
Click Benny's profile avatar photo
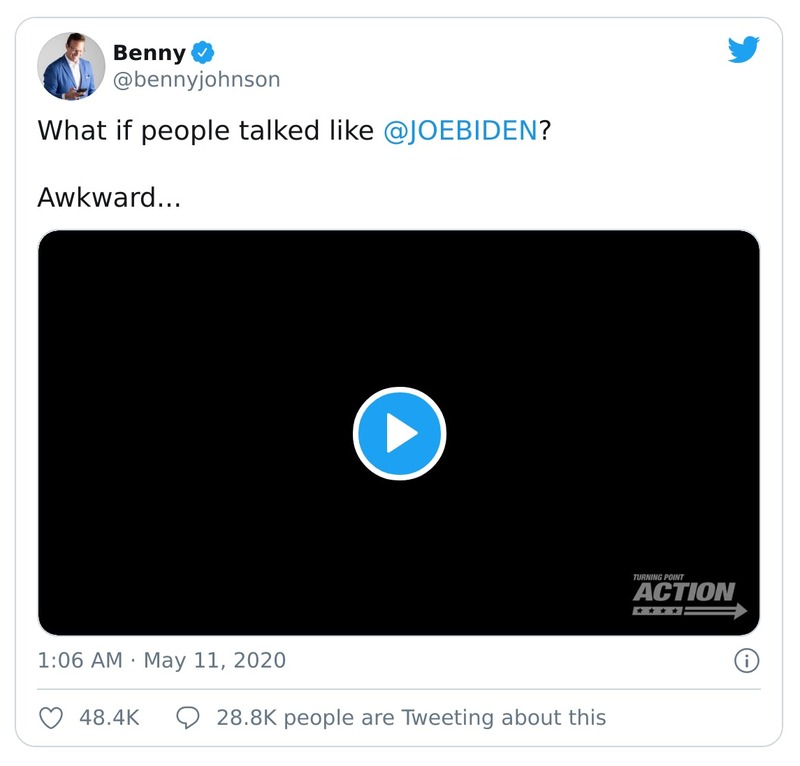point(71,65)
